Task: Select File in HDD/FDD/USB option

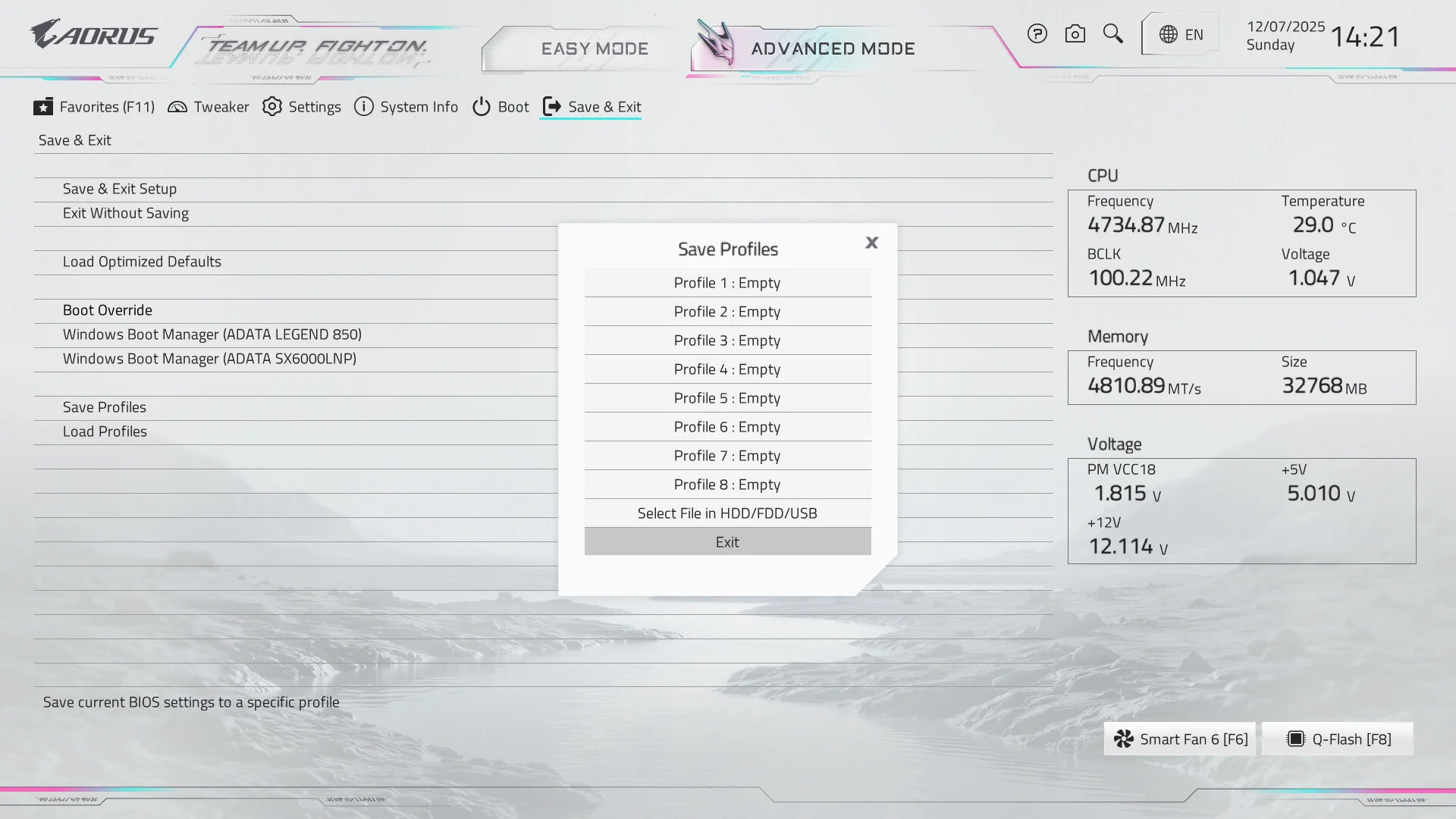Action: (727, 513)
